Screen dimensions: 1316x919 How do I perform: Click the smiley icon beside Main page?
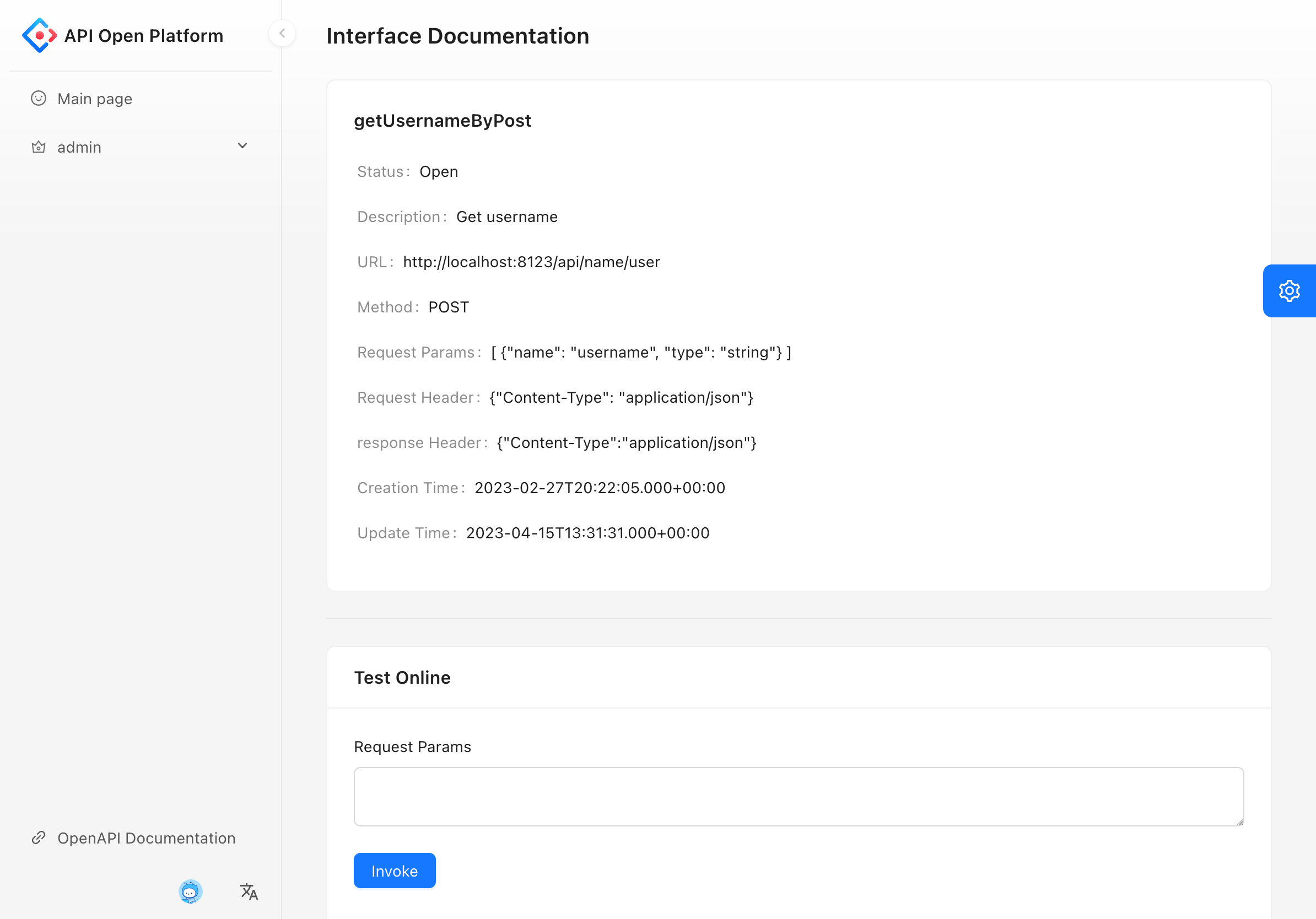[x=39, y=99]
